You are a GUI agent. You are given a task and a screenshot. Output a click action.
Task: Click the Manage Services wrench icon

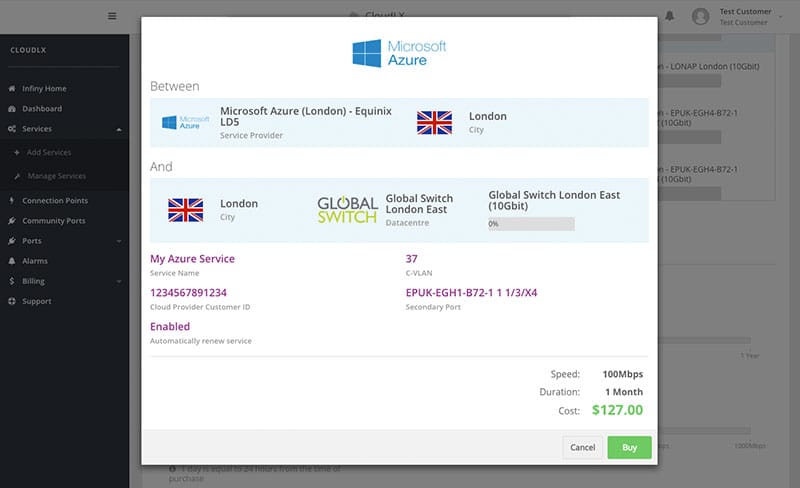(17, 176)
